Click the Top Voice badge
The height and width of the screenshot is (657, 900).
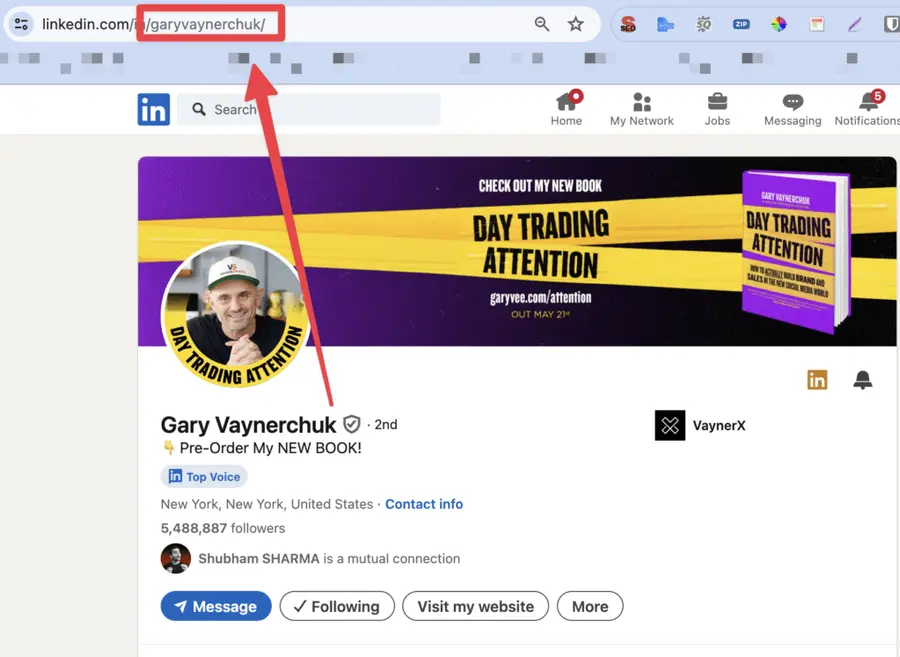tap(204, 476)
